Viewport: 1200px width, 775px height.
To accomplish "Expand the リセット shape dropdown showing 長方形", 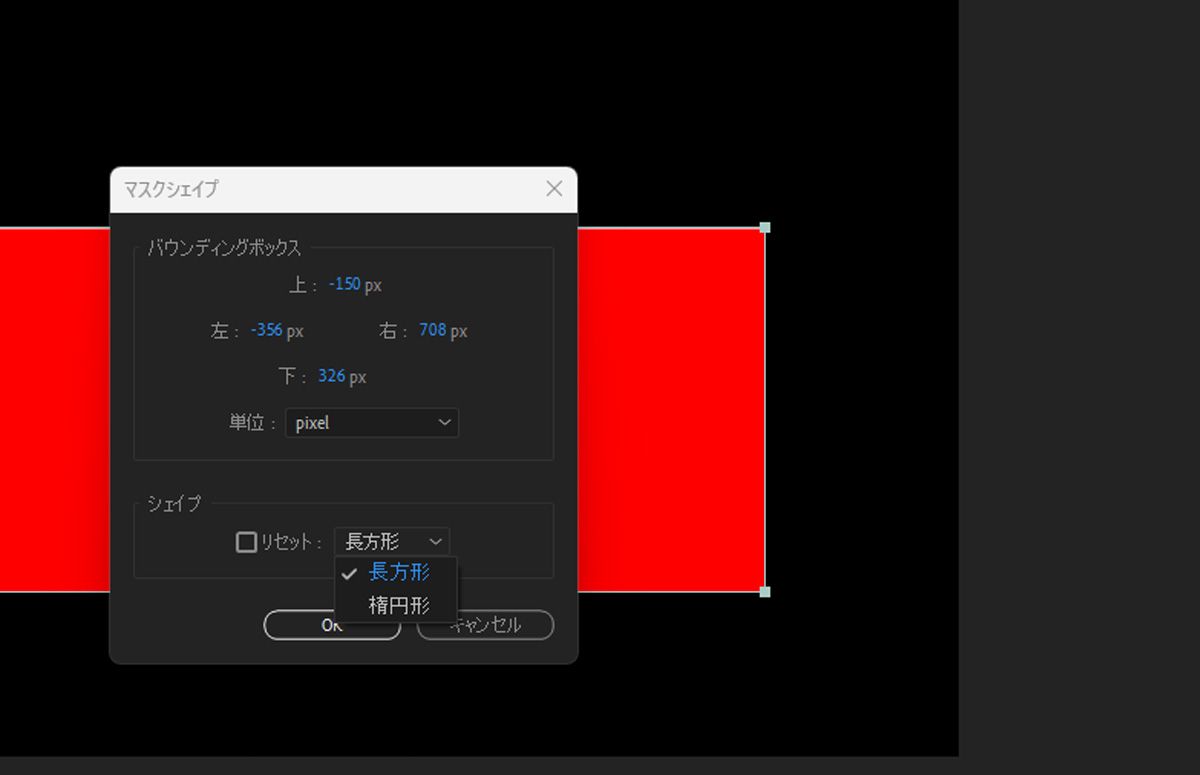I will [392, 541].
